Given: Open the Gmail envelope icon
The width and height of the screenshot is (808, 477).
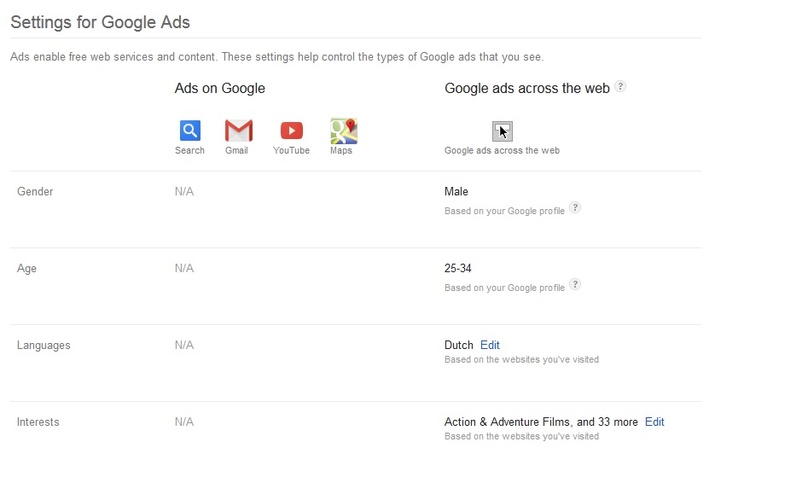Looking at the screenshot, I should (239, 130).
